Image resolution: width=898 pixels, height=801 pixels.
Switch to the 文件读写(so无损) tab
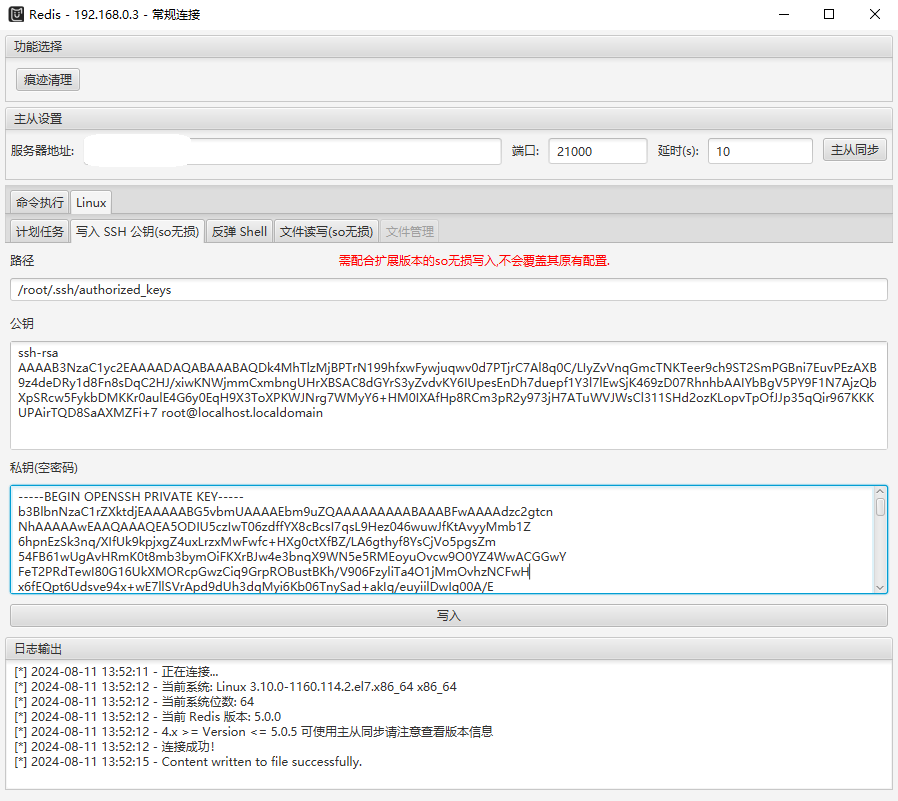(x=326, y=231)
